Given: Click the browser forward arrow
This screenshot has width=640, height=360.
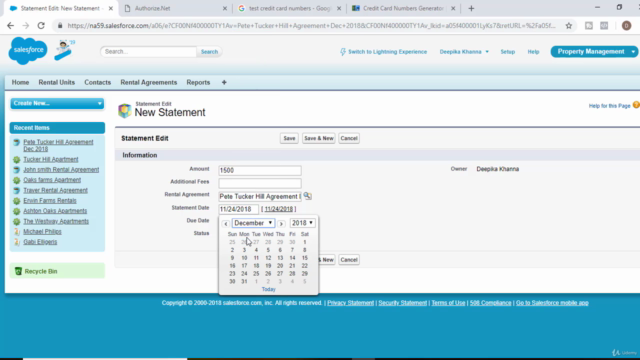Looking at the screenshot, I should pos(25,25).
